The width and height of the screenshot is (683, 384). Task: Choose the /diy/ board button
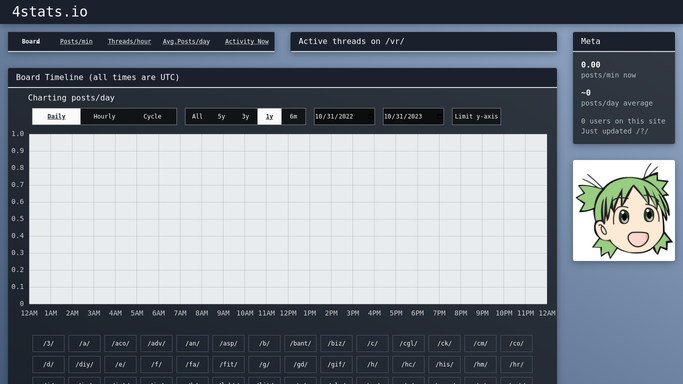click(x=85, y=364)
